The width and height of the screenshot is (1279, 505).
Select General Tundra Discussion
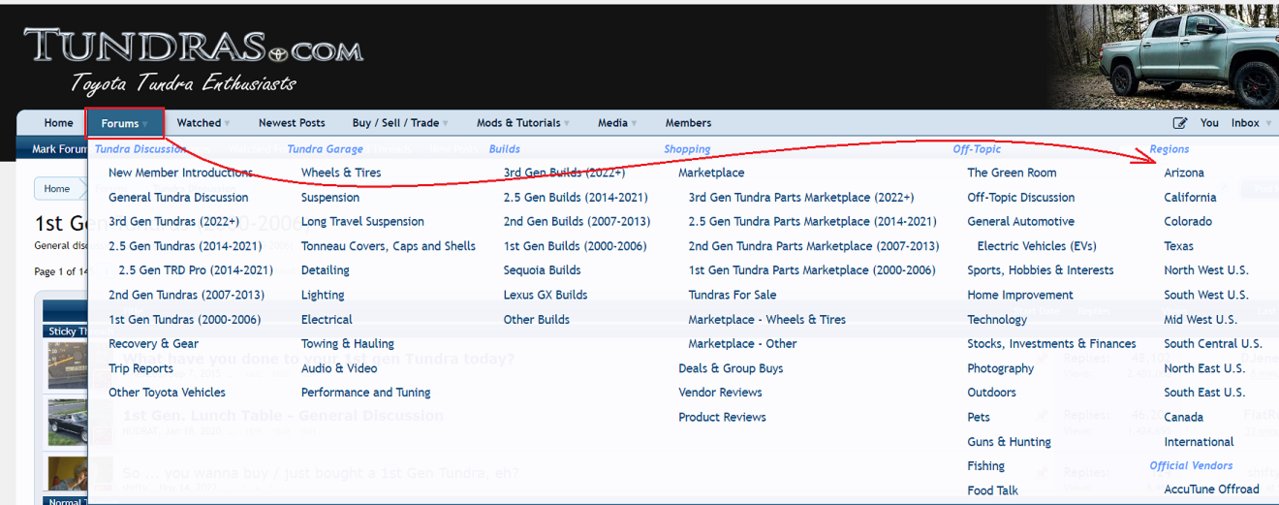click(178, 197)
